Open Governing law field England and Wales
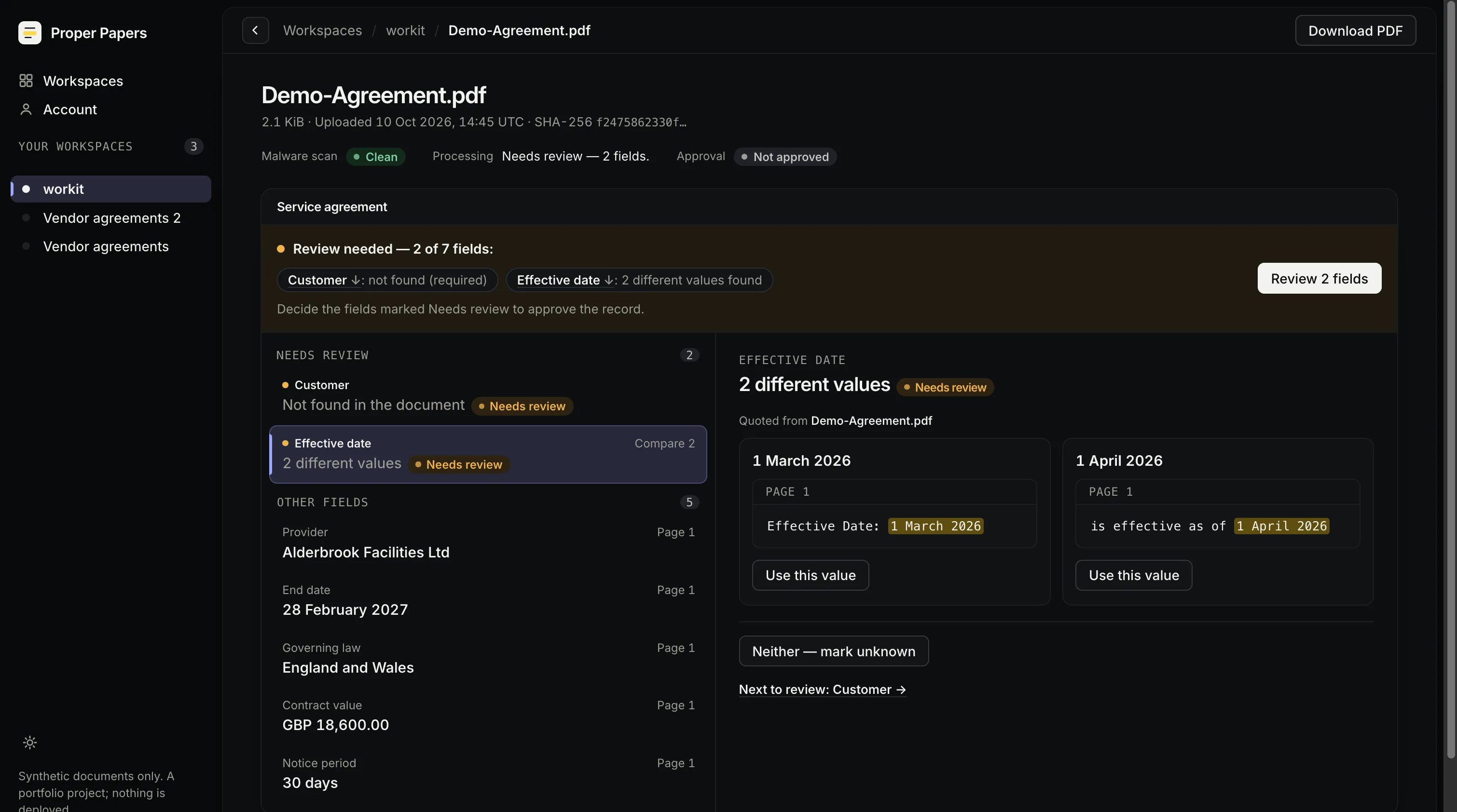1457x812 pixels. (488, 658)
